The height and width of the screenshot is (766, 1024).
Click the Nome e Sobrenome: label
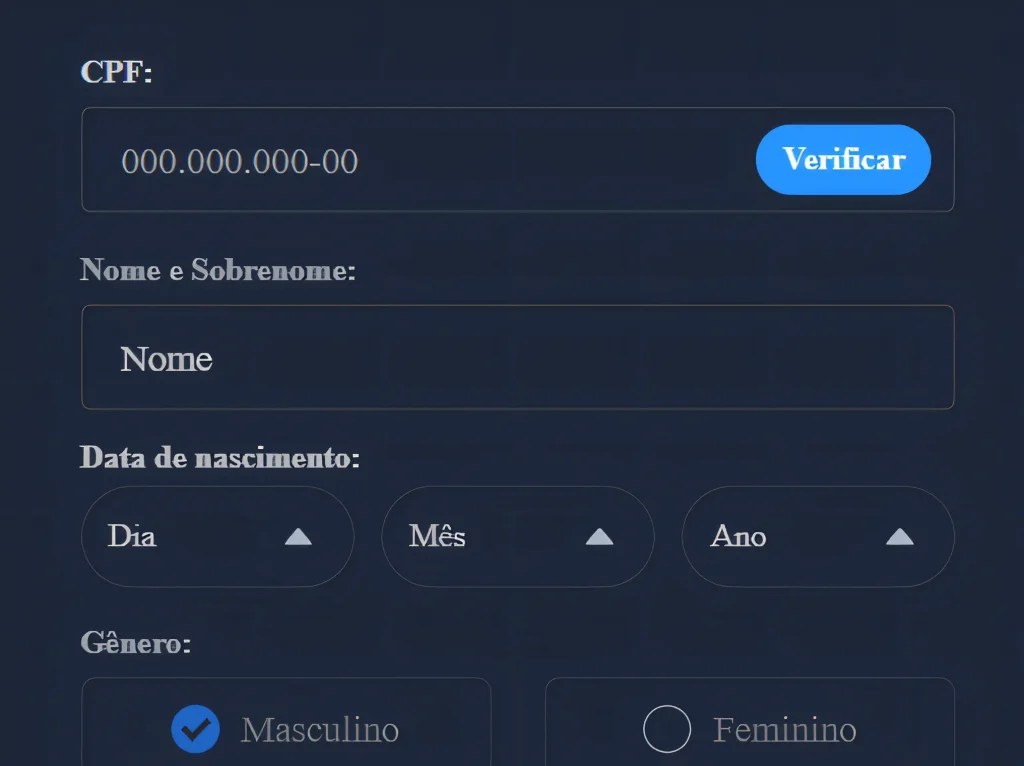tap(217, 270)
